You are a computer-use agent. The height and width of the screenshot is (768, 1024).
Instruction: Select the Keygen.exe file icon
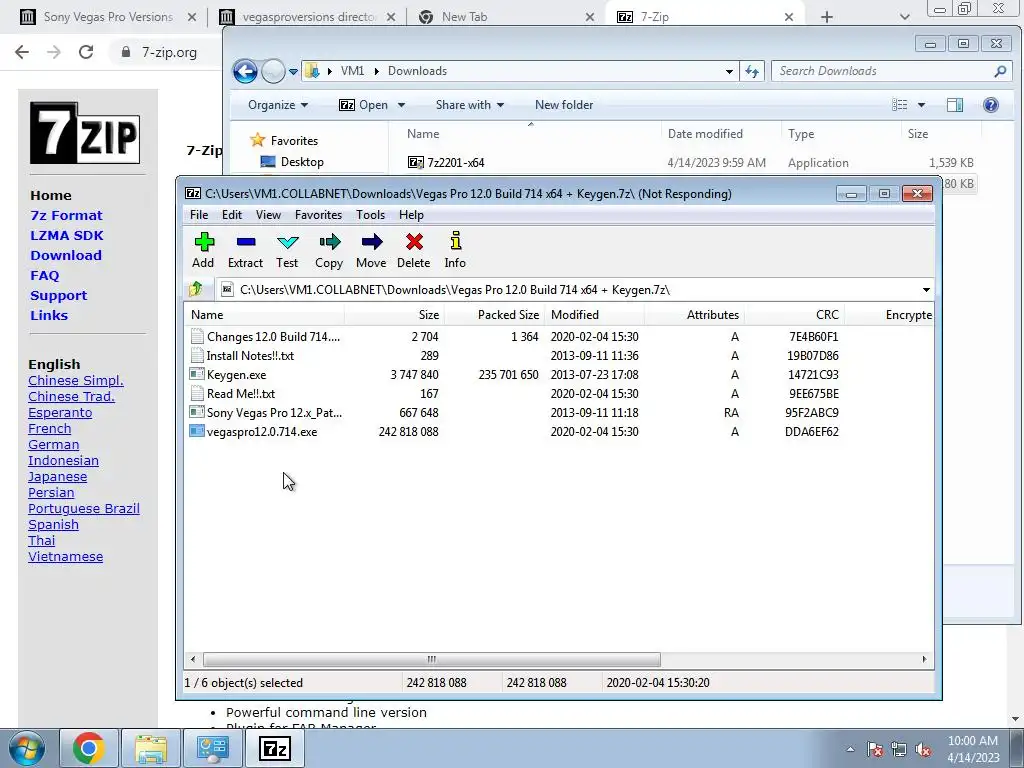click(197, 374)
